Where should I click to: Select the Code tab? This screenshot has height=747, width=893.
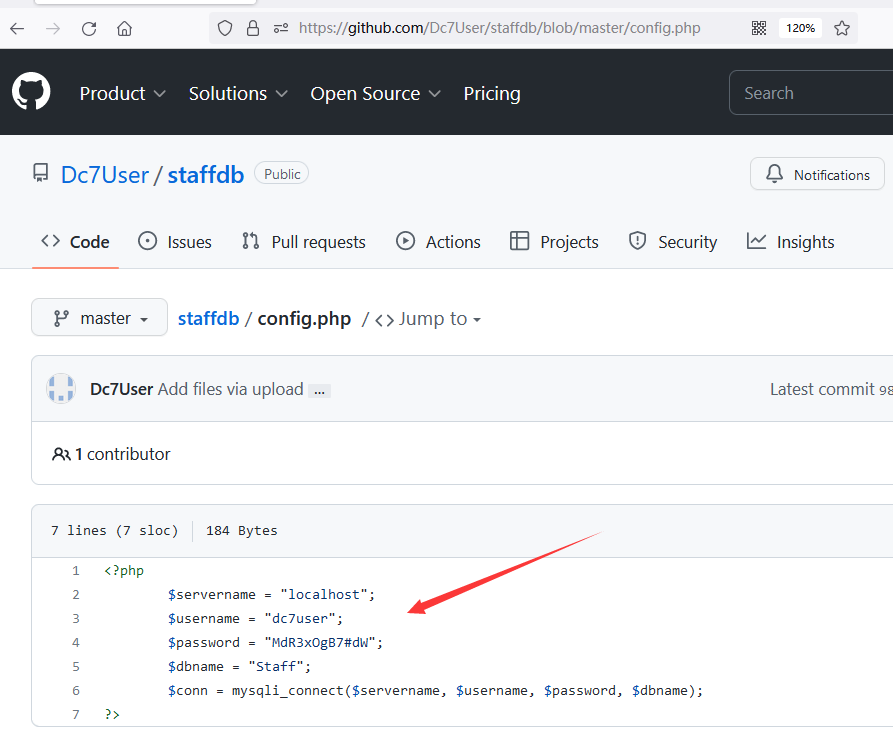pyautogui.click(x=75, y=242)
